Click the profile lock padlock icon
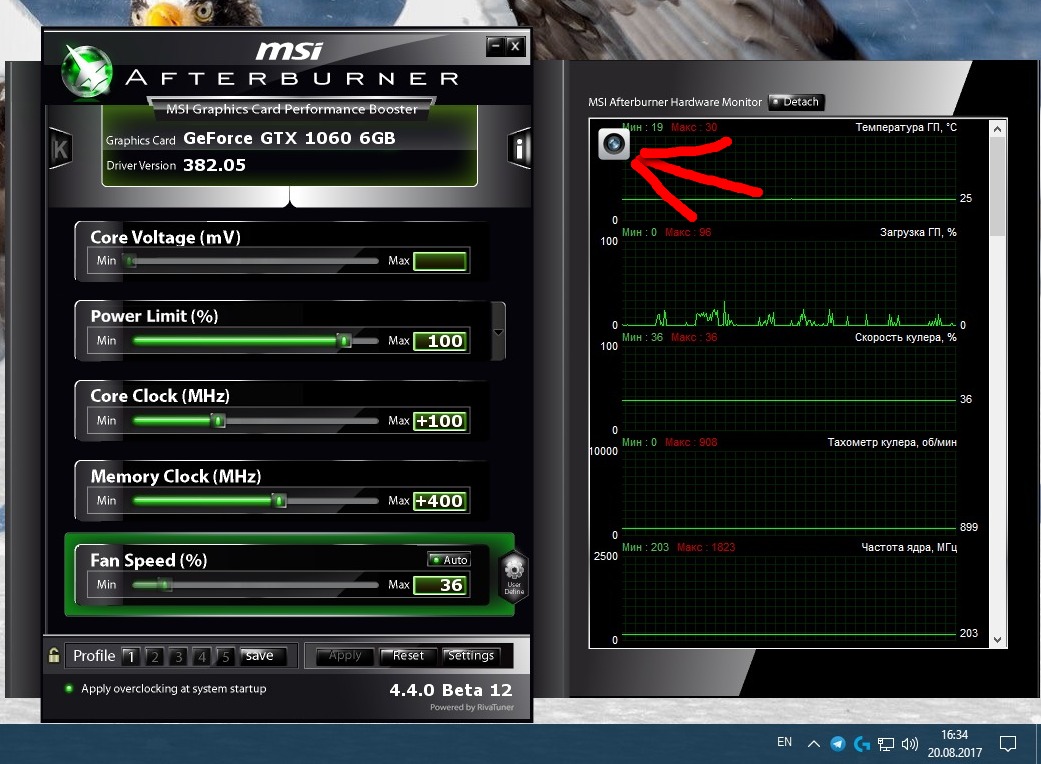This screenshot has width=1041, height=764. pos(54,655)
